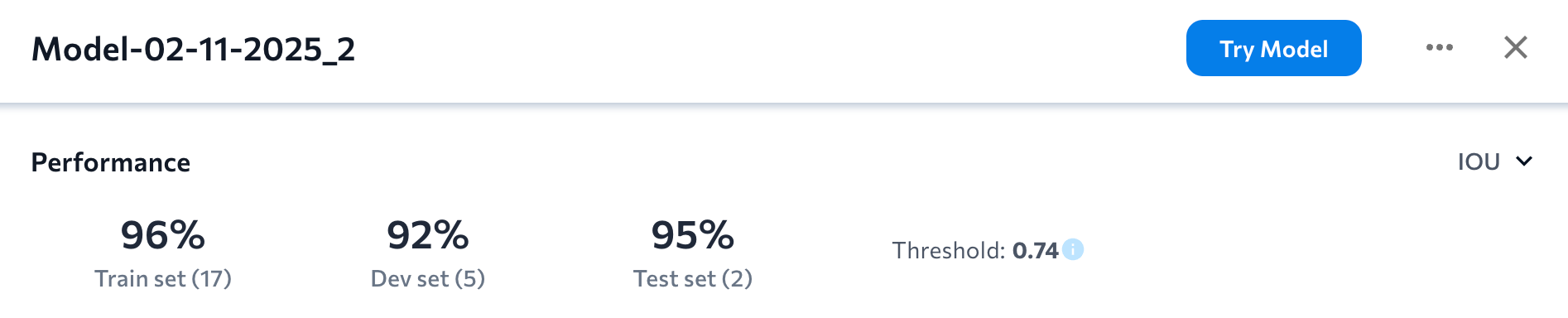Viewport: 1568px width, 318px height.
Task: Click the Threshold label text
Action: [949, 251]
